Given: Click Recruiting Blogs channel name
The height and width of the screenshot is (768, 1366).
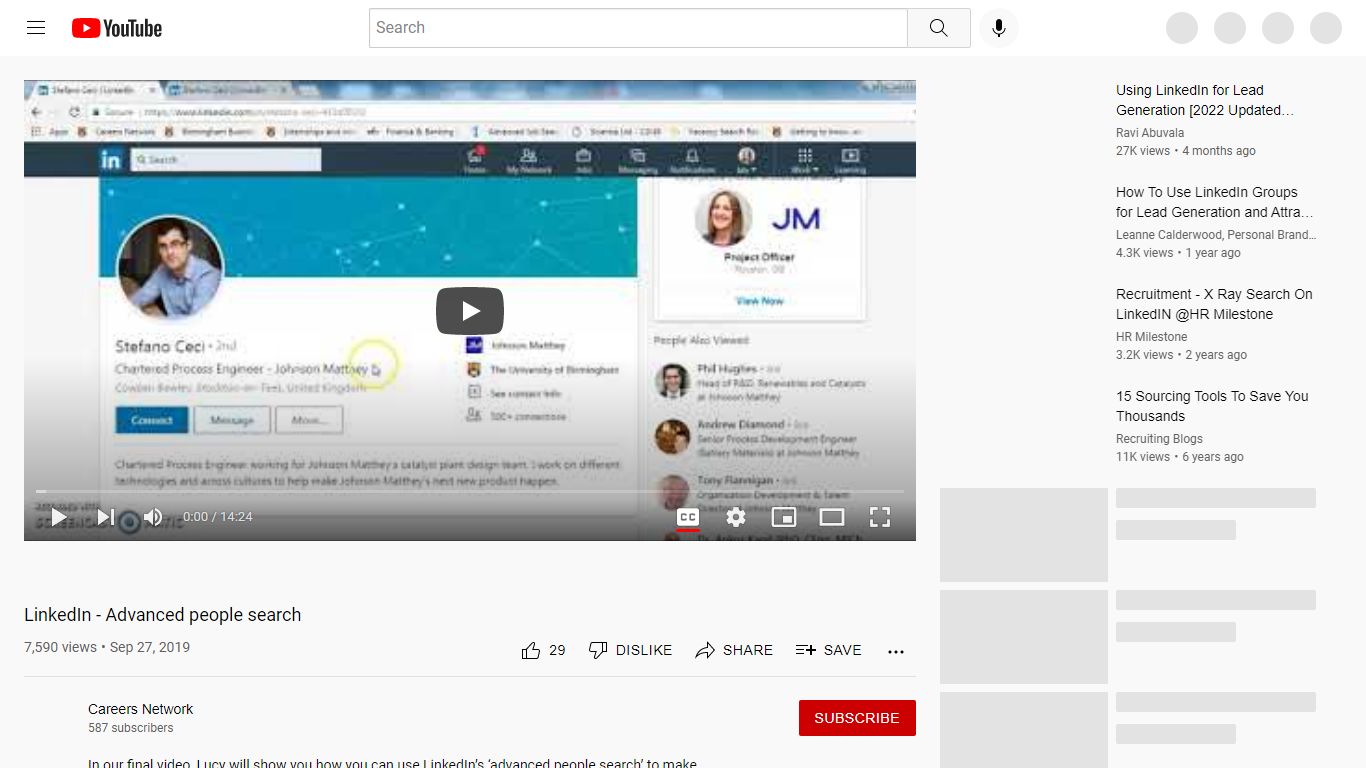Looking at the screenshot, I should (1159, 439).
